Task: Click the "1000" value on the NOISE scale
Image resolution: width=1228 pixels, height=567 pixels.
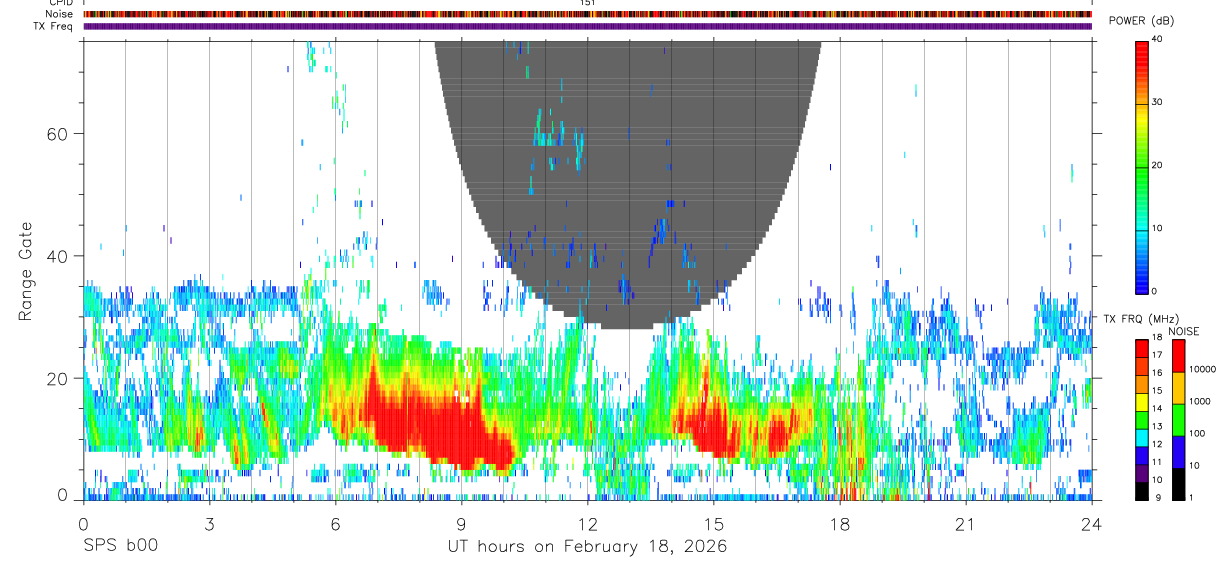Action: 1200,401
